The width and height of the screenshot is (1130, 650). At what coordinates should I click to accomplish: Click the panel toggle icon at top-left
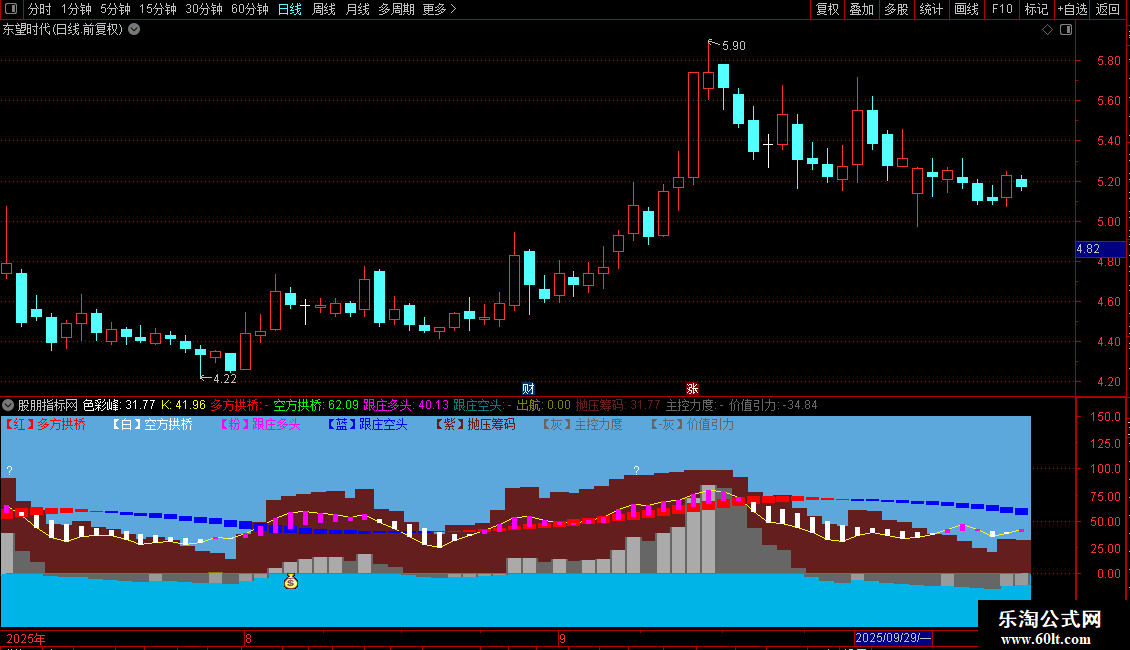11,9
